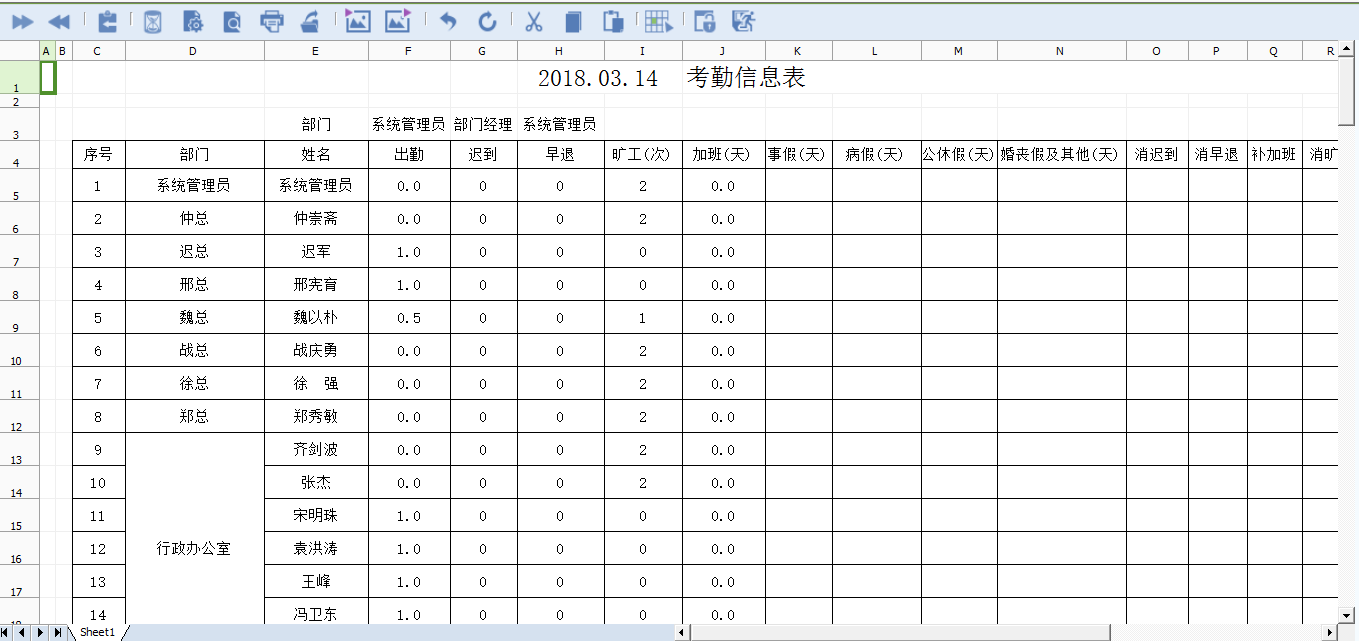
Task: Select column F header
Action: point(408,51)
